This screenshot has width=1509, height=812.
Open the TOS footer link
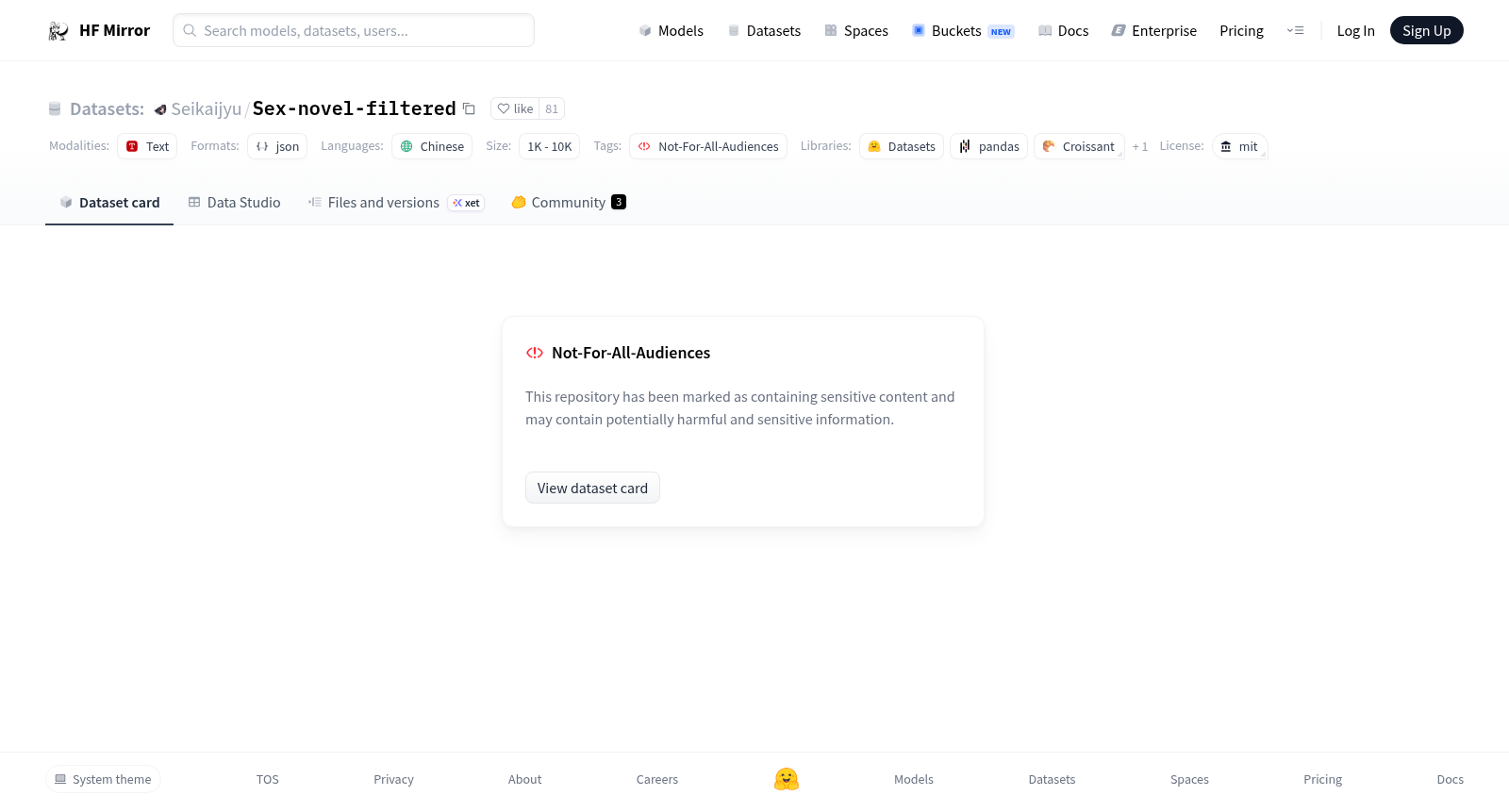pyautogui.click(x=268, y=779)
